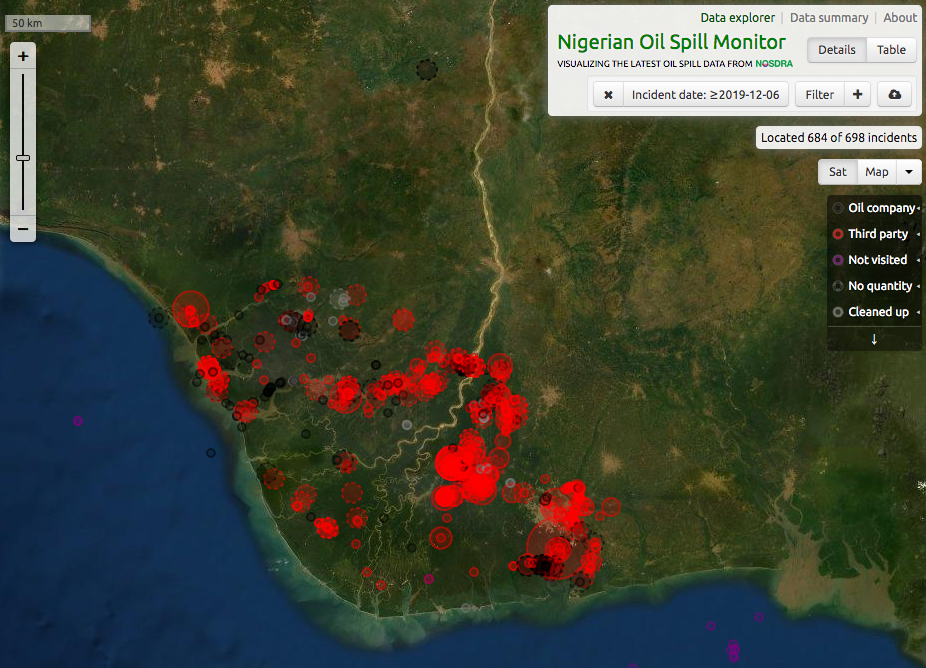Toggle the Cleaned up legend entry
926x668 pixels.
point(878,312)
